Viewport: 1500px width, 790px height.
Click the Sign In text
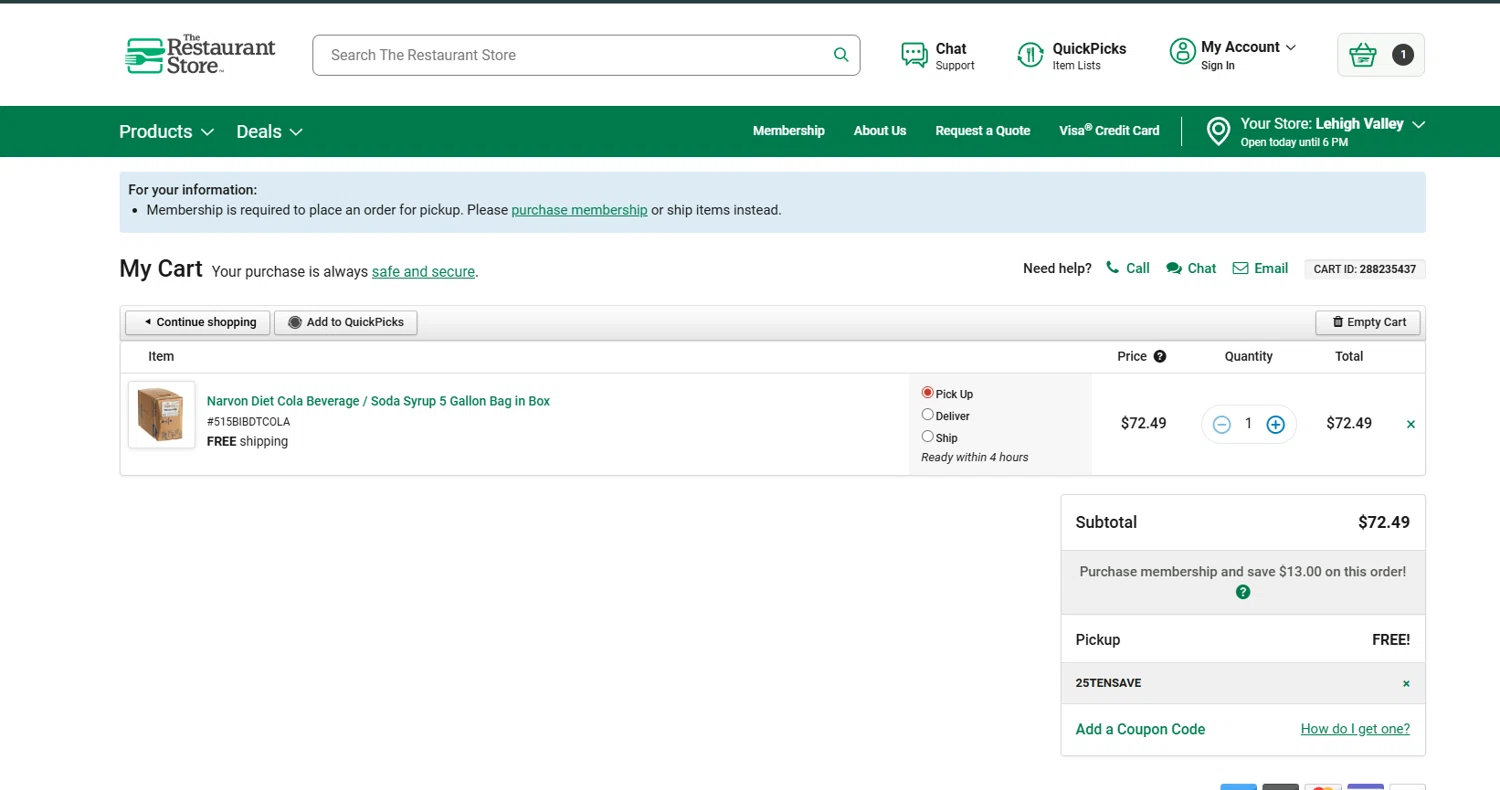pos(1218,66)
